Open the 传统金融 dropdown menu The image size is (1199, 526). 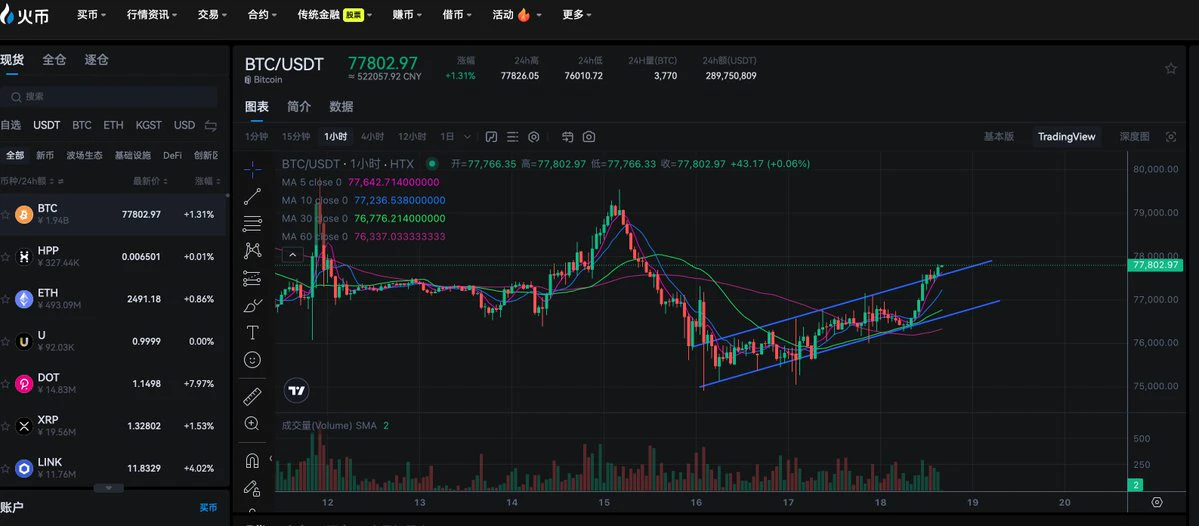pos(336,15)
